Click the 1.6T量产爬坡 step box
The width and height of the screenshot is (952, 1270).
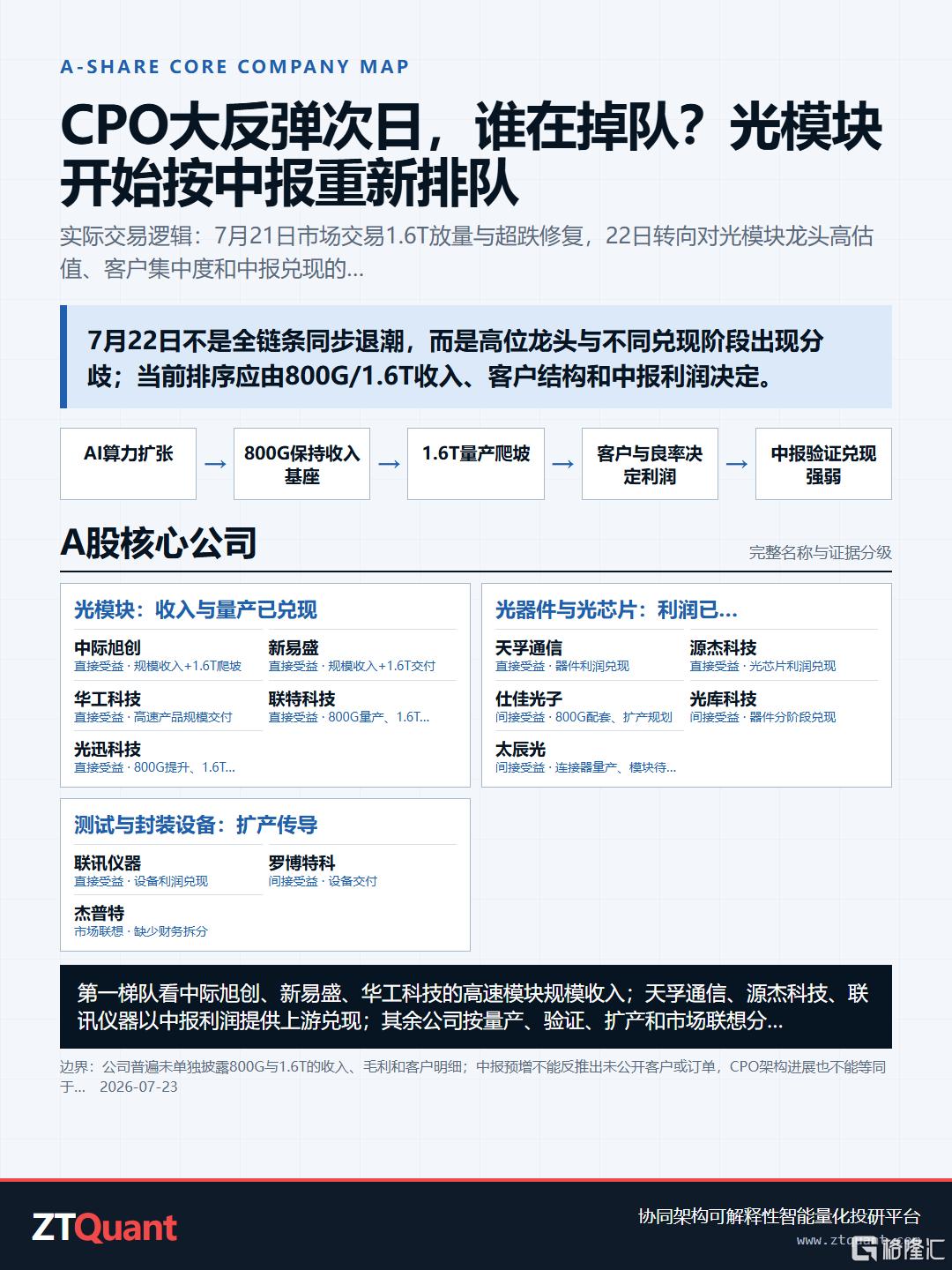476,464
